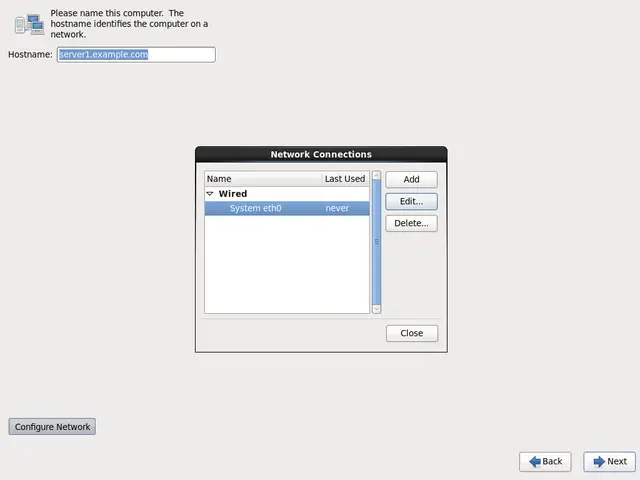640x480 pixels.
Task: Go to the Next installer step
Action: click(x=609, y=462)
